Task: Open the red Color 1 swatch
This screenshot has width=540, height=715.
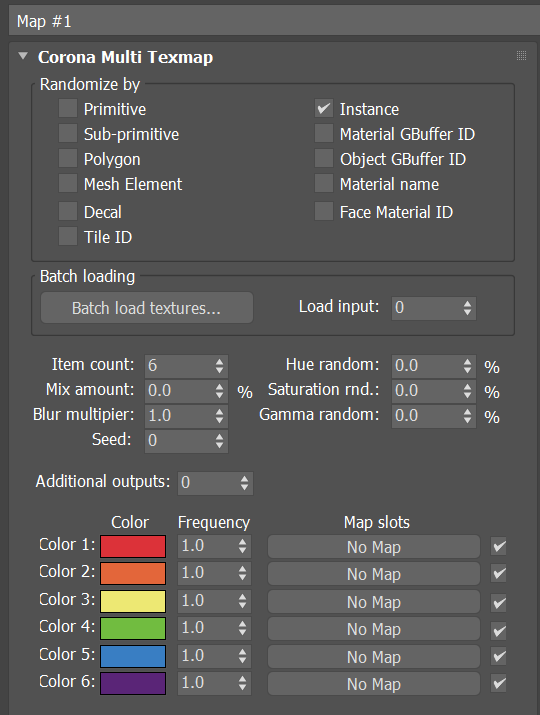Action: click(133, 546)
